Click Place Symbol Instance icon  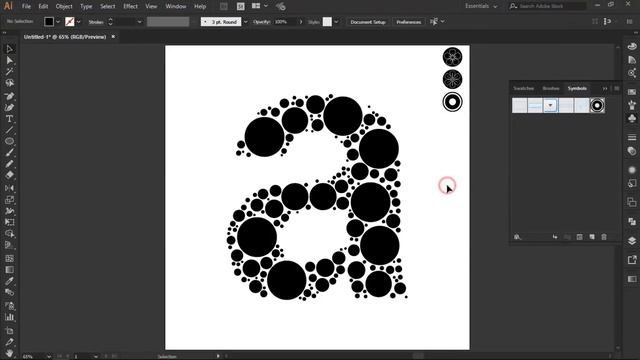click(555, 237)
